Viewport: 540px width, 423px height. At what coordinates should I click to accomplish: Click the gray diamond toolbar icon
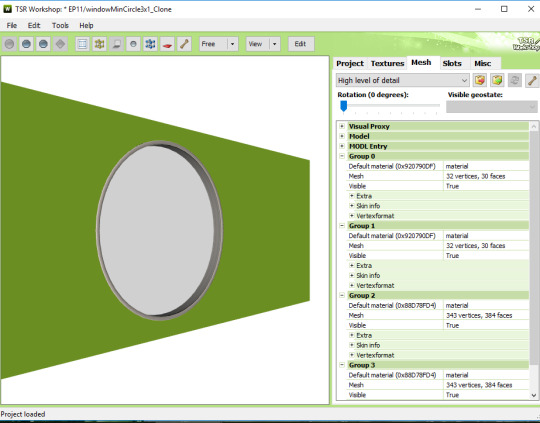60,44
